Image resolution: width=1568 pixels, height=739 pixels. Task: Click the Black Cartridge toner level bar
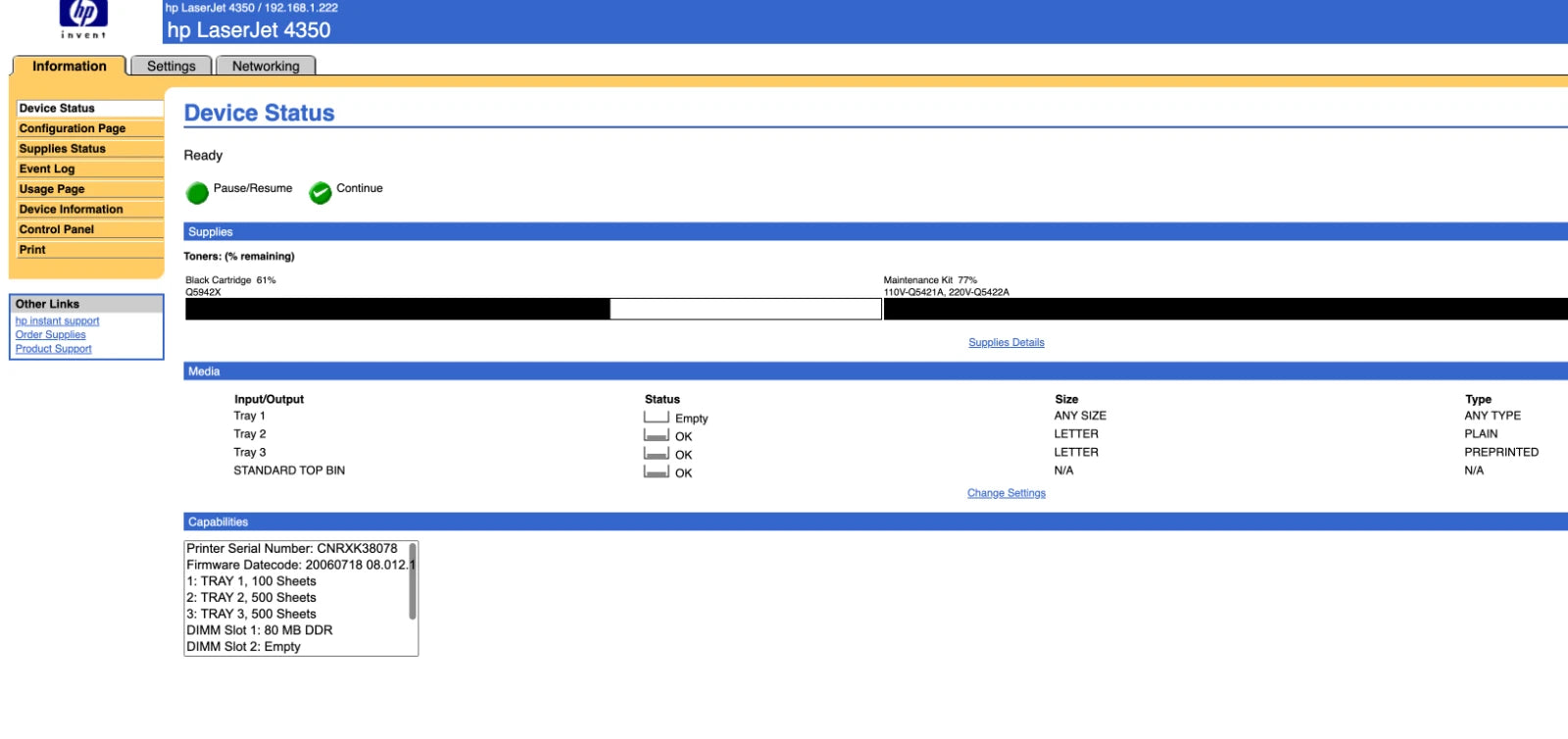pyautogui.click(x=533, y=309)
